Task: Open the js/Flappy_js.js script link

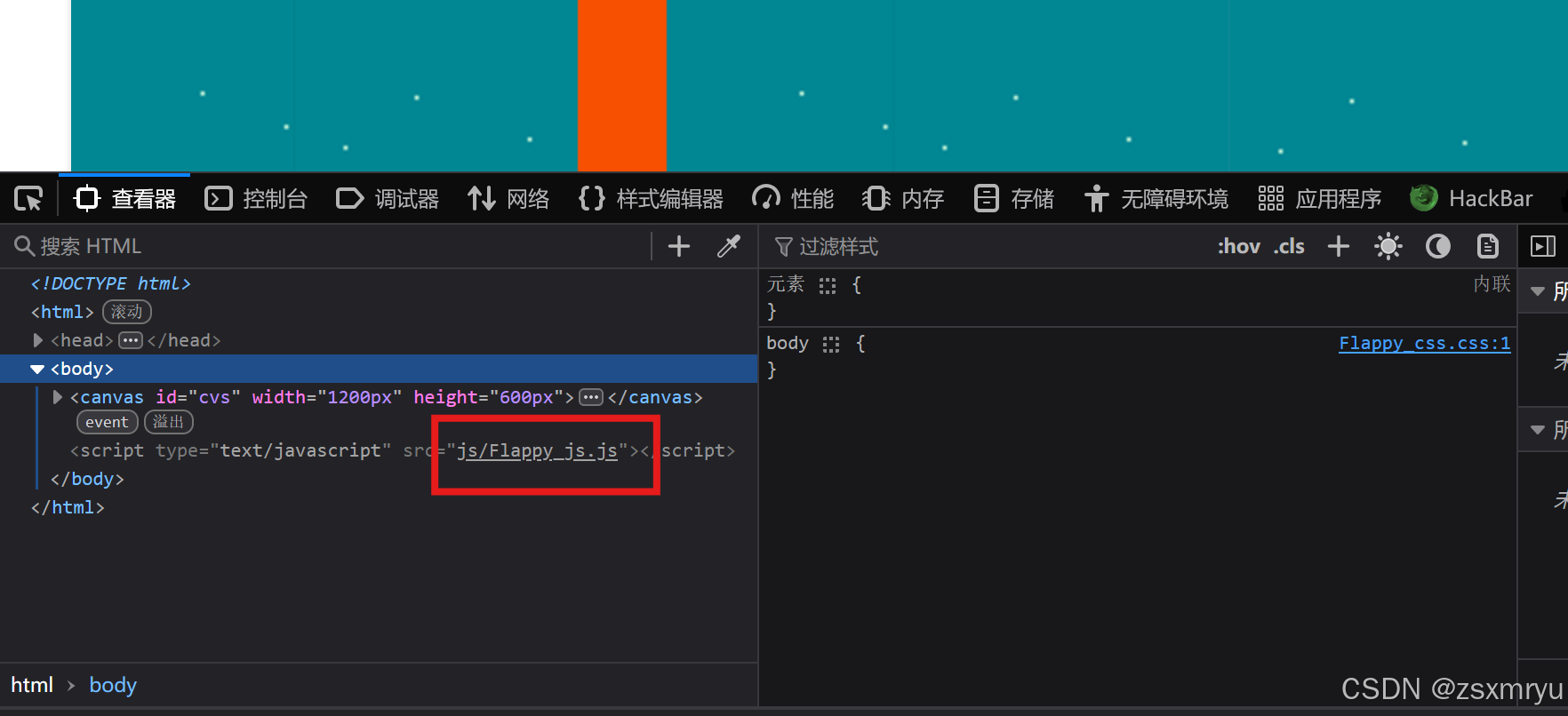Action: (x=537, y=450)
